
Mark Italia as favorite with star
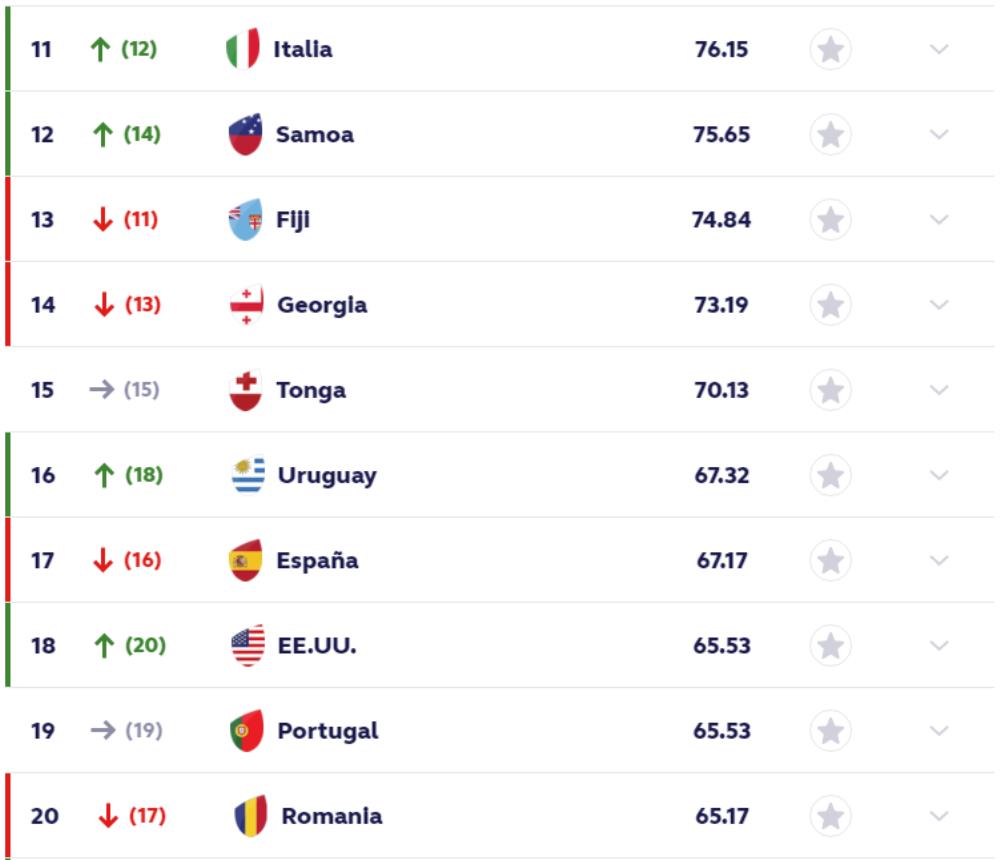coord(830,49)
